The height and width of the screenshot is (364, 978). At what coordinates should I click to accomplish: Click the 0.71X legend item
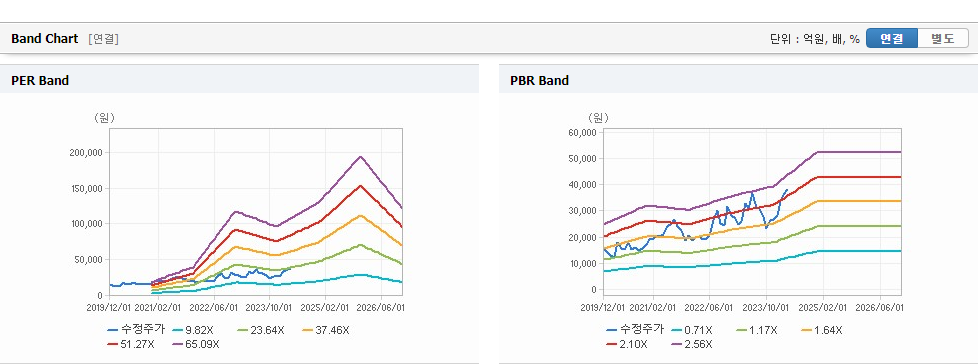[x=693, y=330]
